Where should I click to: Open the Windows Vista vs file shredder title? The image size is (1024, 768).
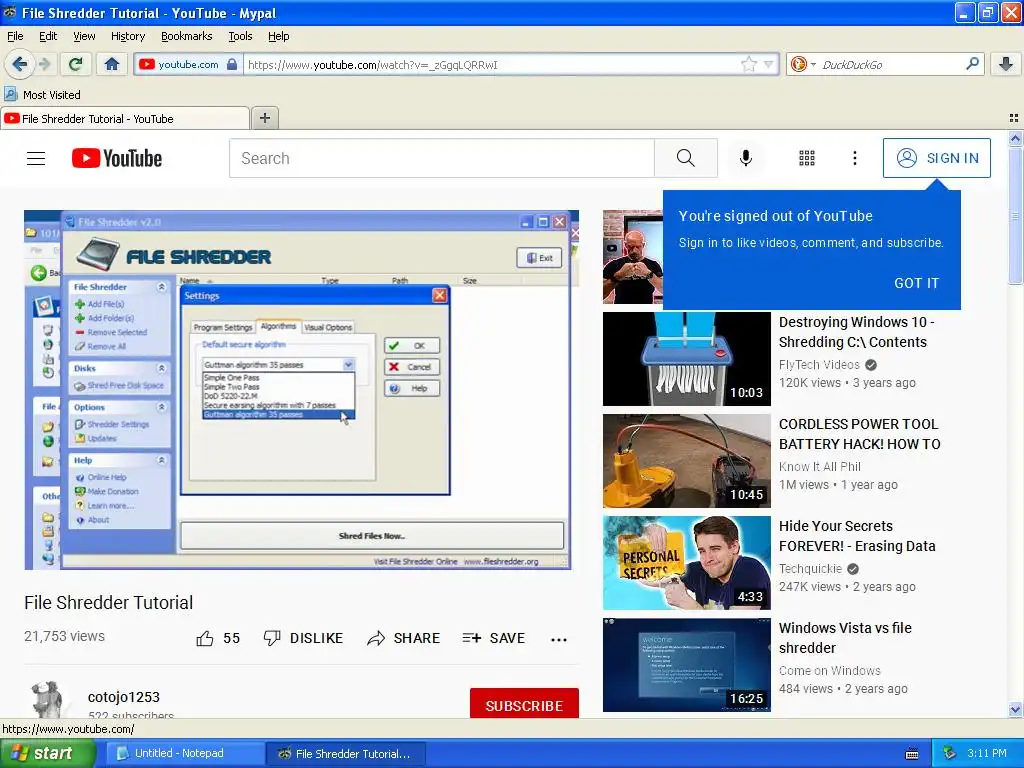[x=845, y=637]
